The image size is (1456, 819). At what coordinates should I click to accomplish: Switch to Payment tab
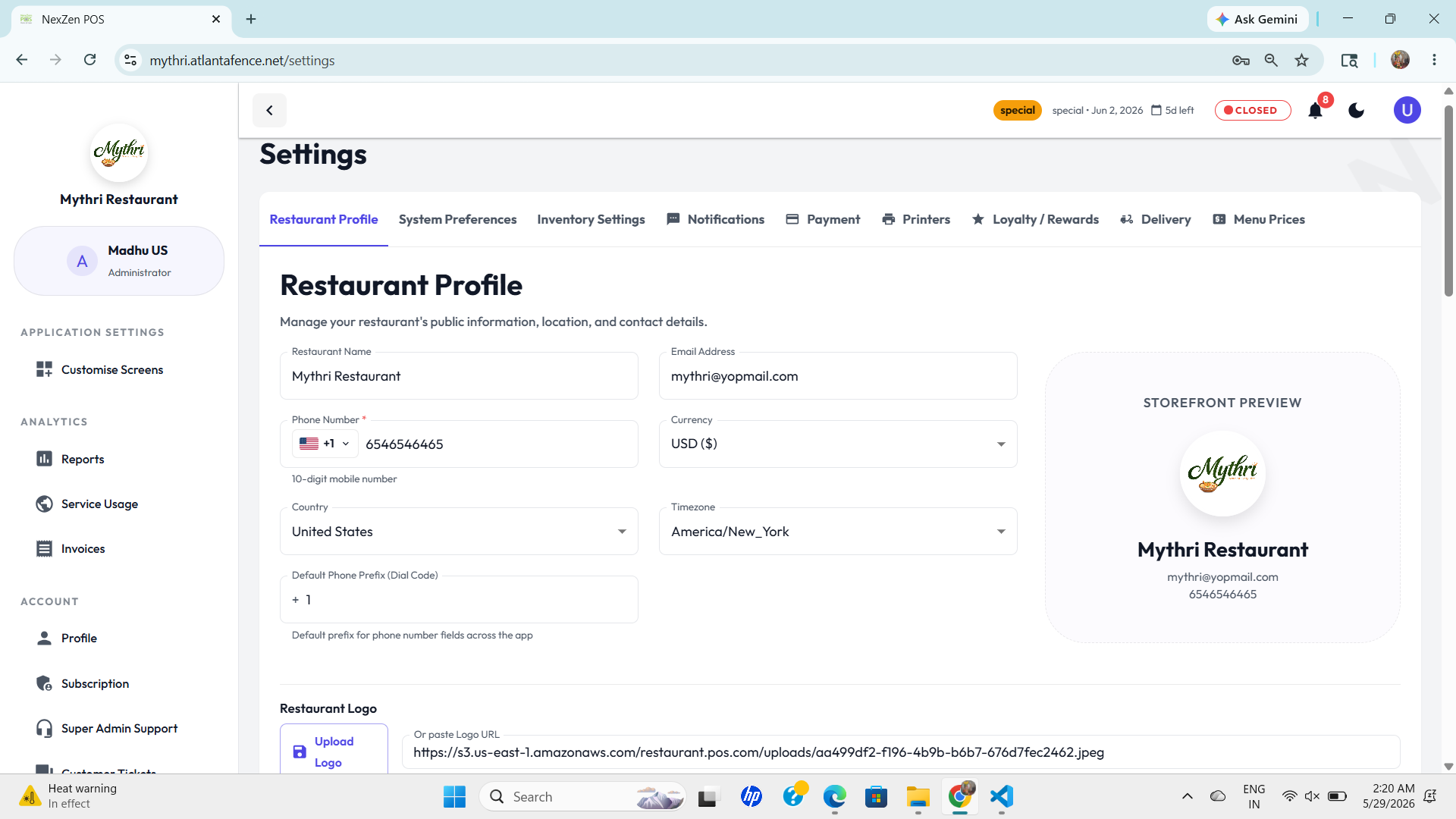tap(823, 220)
